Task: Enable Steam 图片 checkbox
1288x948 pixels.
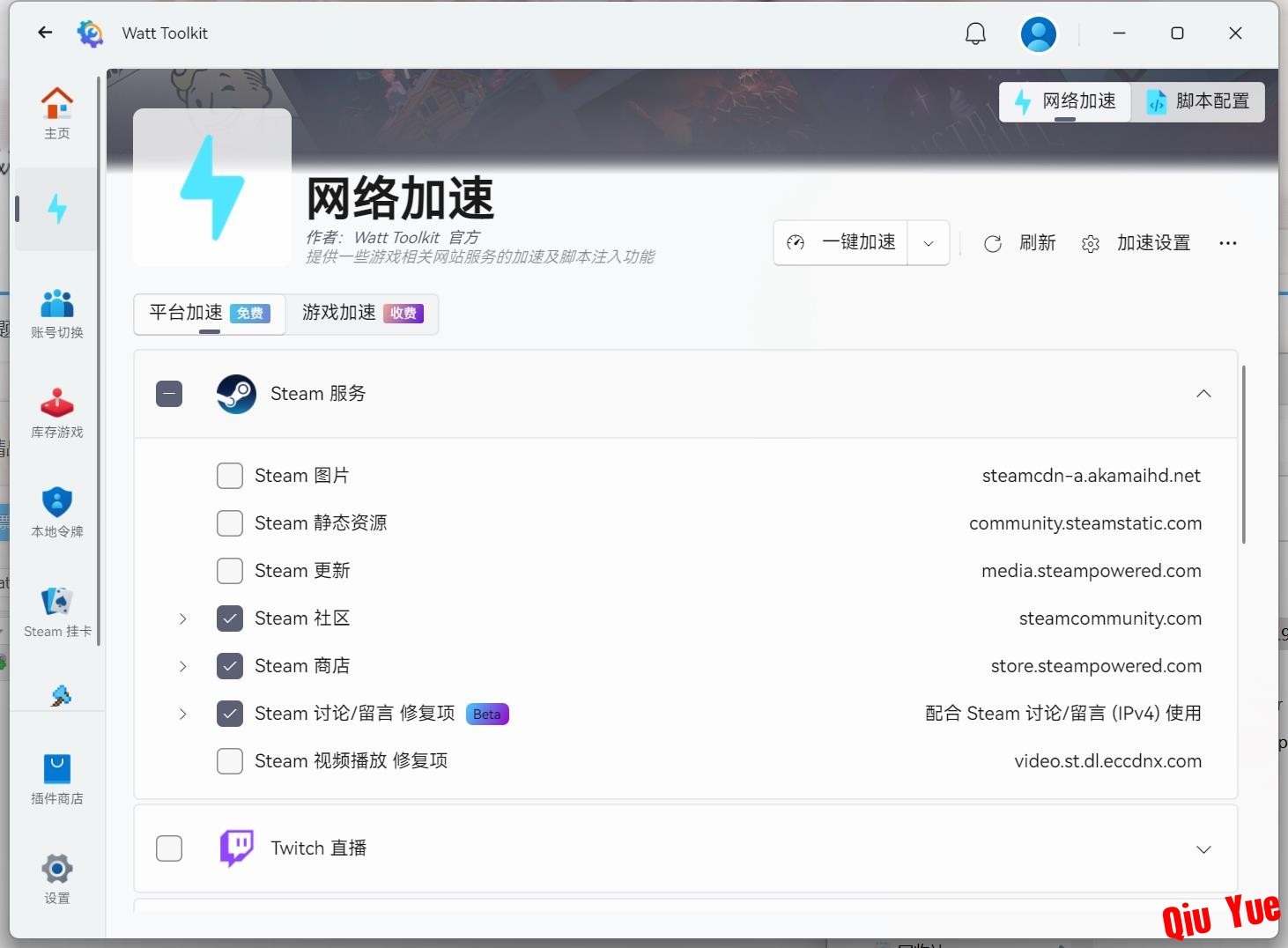Action: coord(230,476)
